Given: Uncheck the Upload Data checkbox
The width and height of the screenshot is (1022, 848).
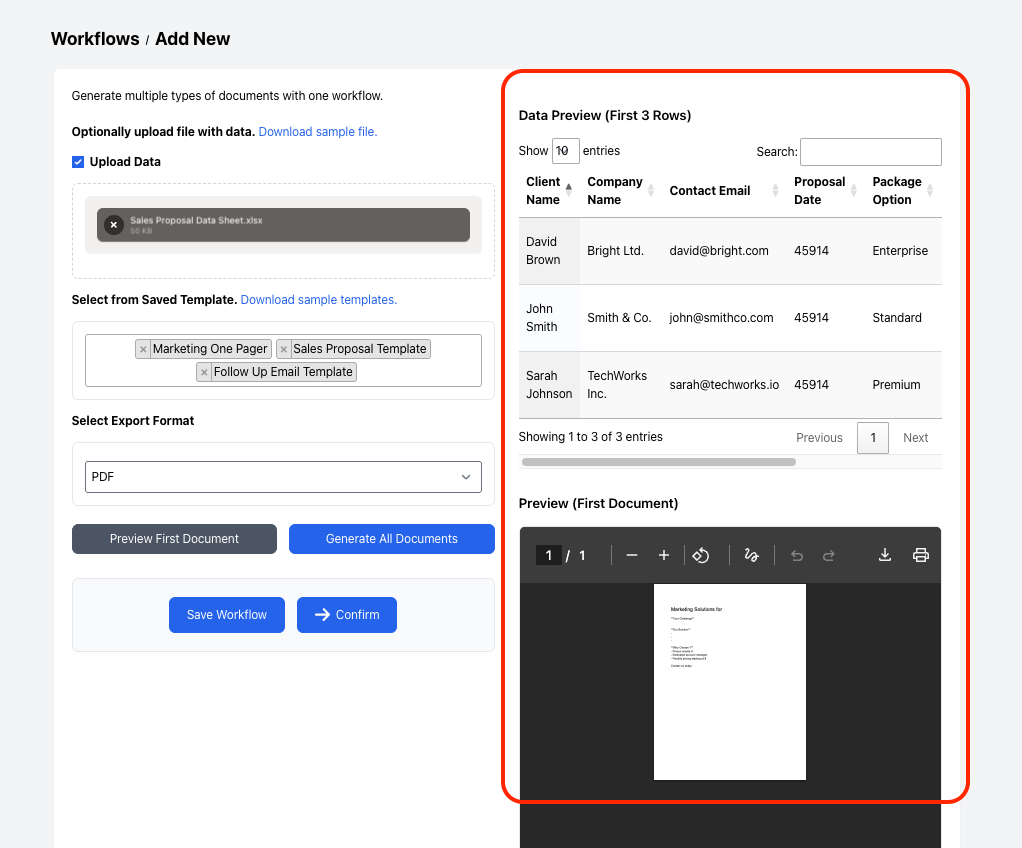Looking at the screenshot, I should [77, 161].
